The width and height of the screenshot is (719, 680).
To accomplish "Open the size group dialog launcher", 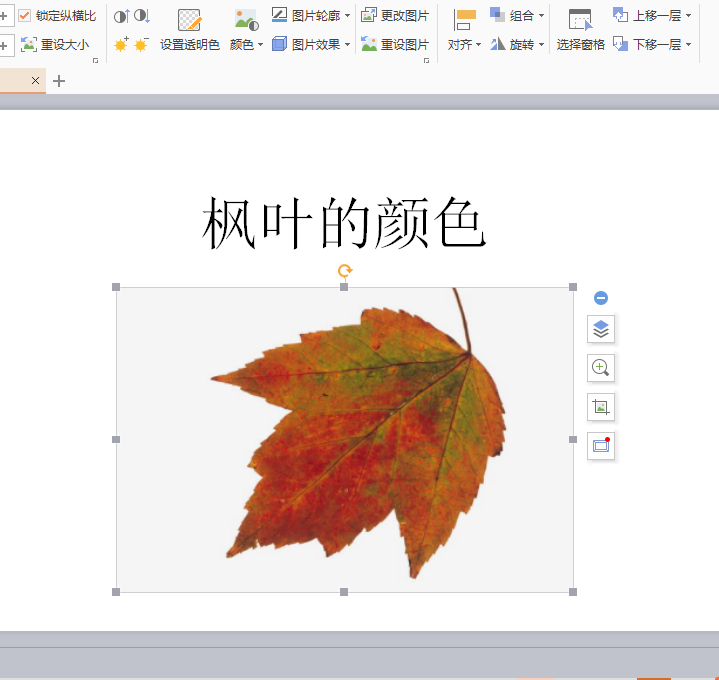I will tap(95, 61).
